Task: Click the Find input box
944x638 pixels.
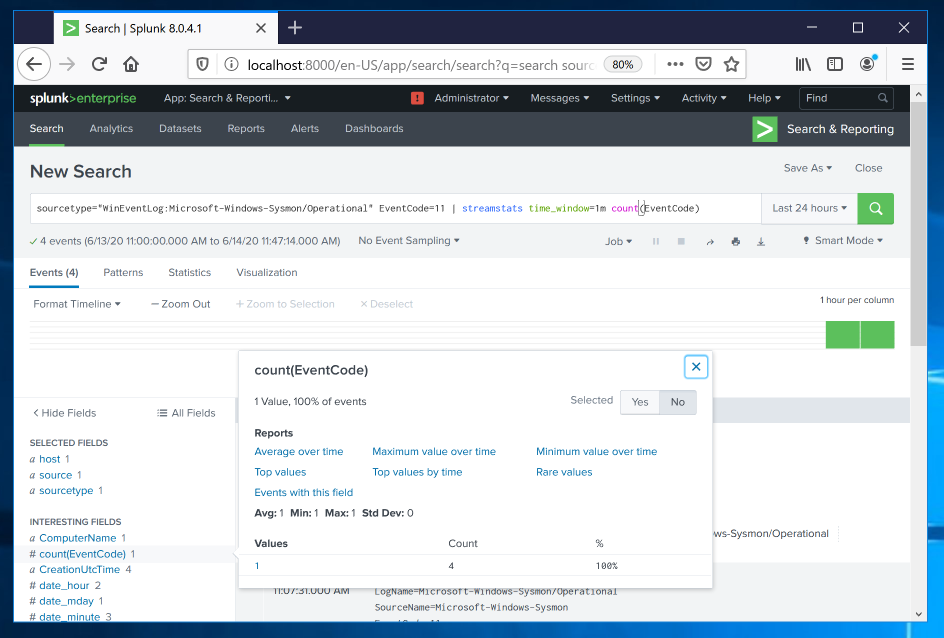Action: (x=846, y=98)
